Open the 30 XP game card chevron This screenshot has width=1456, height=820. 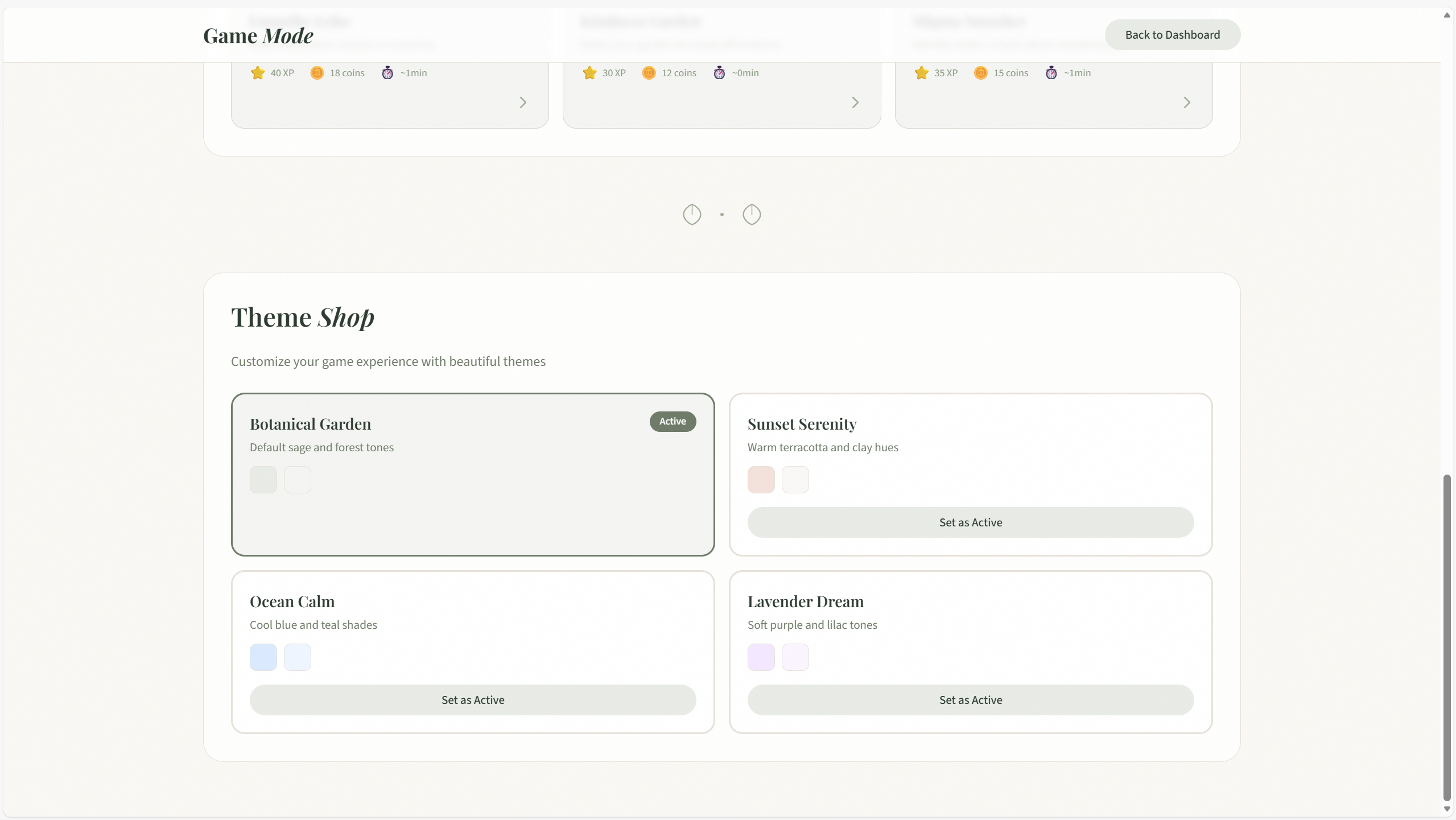click(x=855, y=102)
